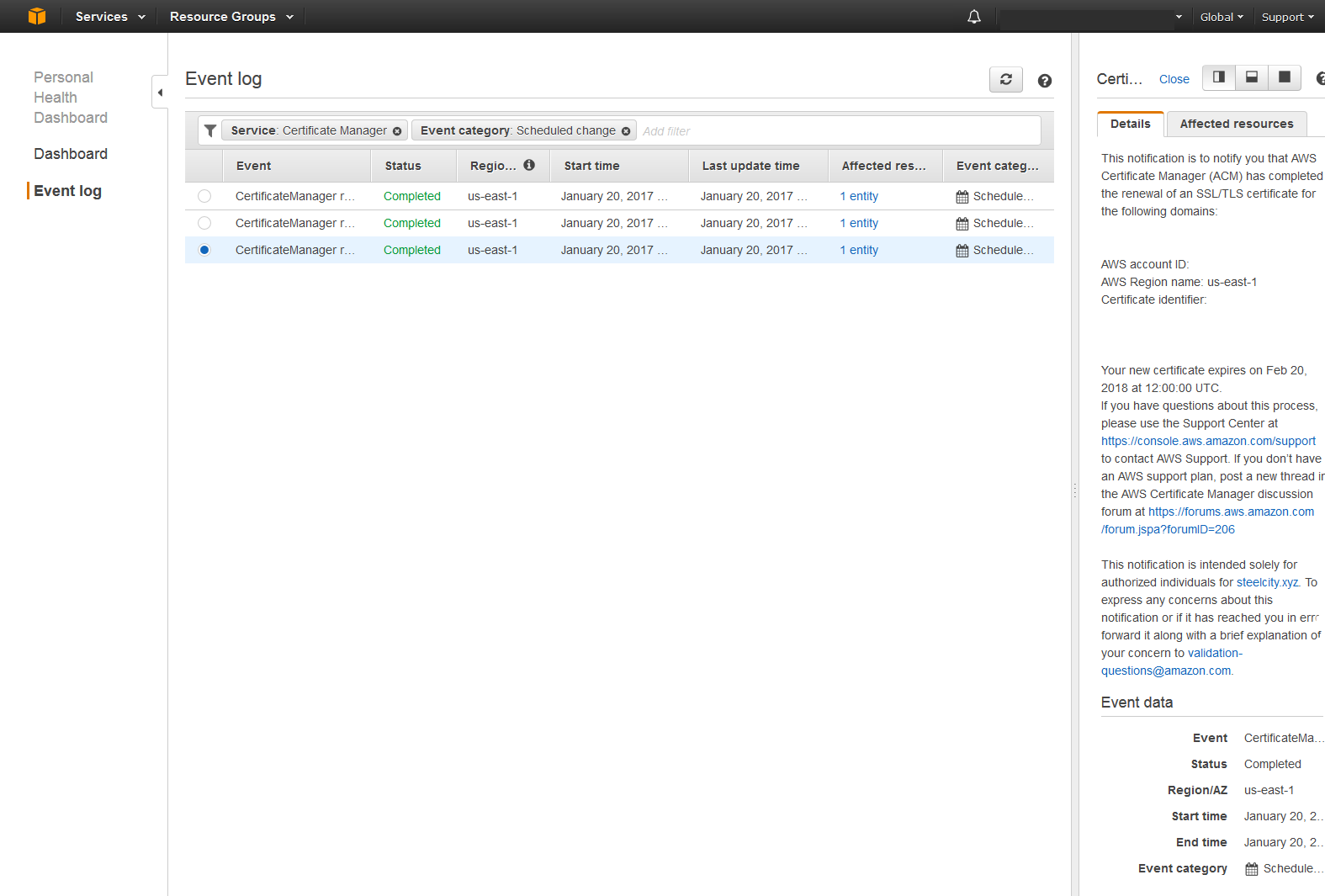Screen dimensions: 1325x896
Task: Click calendar icon in second event row
Action: pyautogui.click(x=962, y=224)
